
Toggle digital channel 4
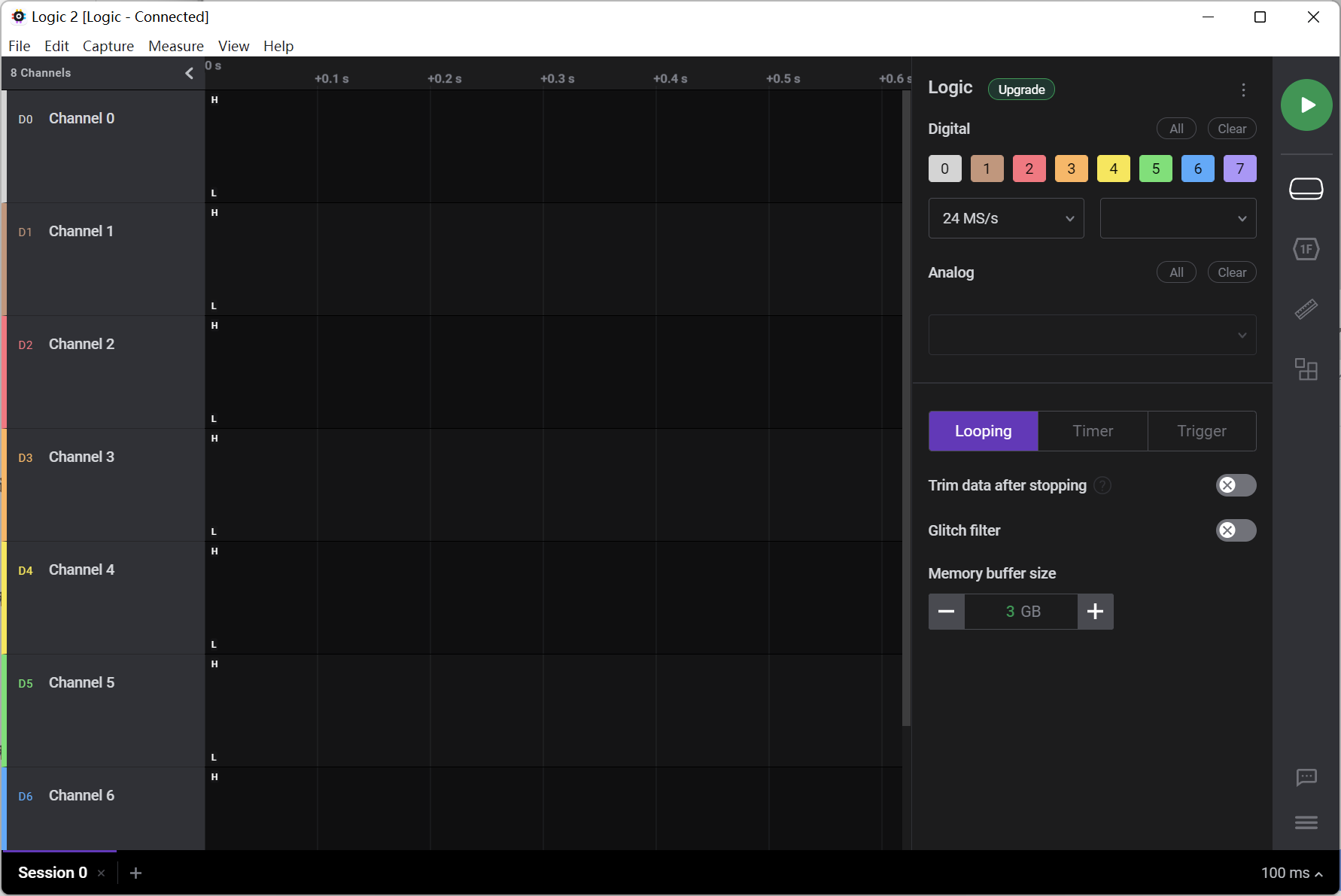[x=1114, y=169]
